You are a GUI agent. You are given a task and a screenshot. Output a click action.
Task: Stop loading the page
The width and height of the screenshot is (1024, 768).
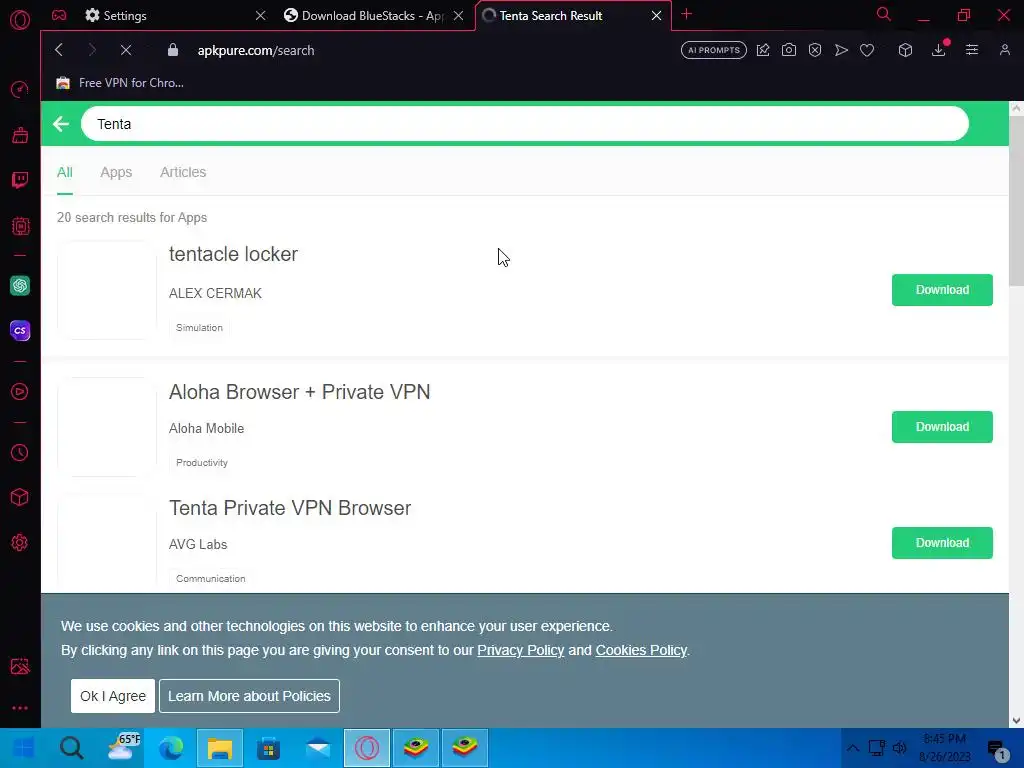click(x=126, y=50)
